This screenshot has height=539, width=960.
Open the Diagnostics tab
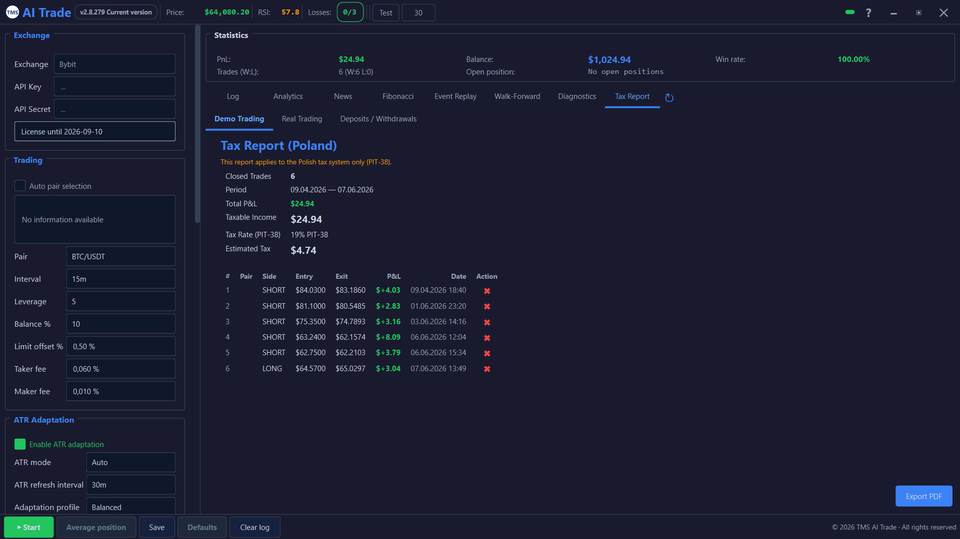coord(577,96)
